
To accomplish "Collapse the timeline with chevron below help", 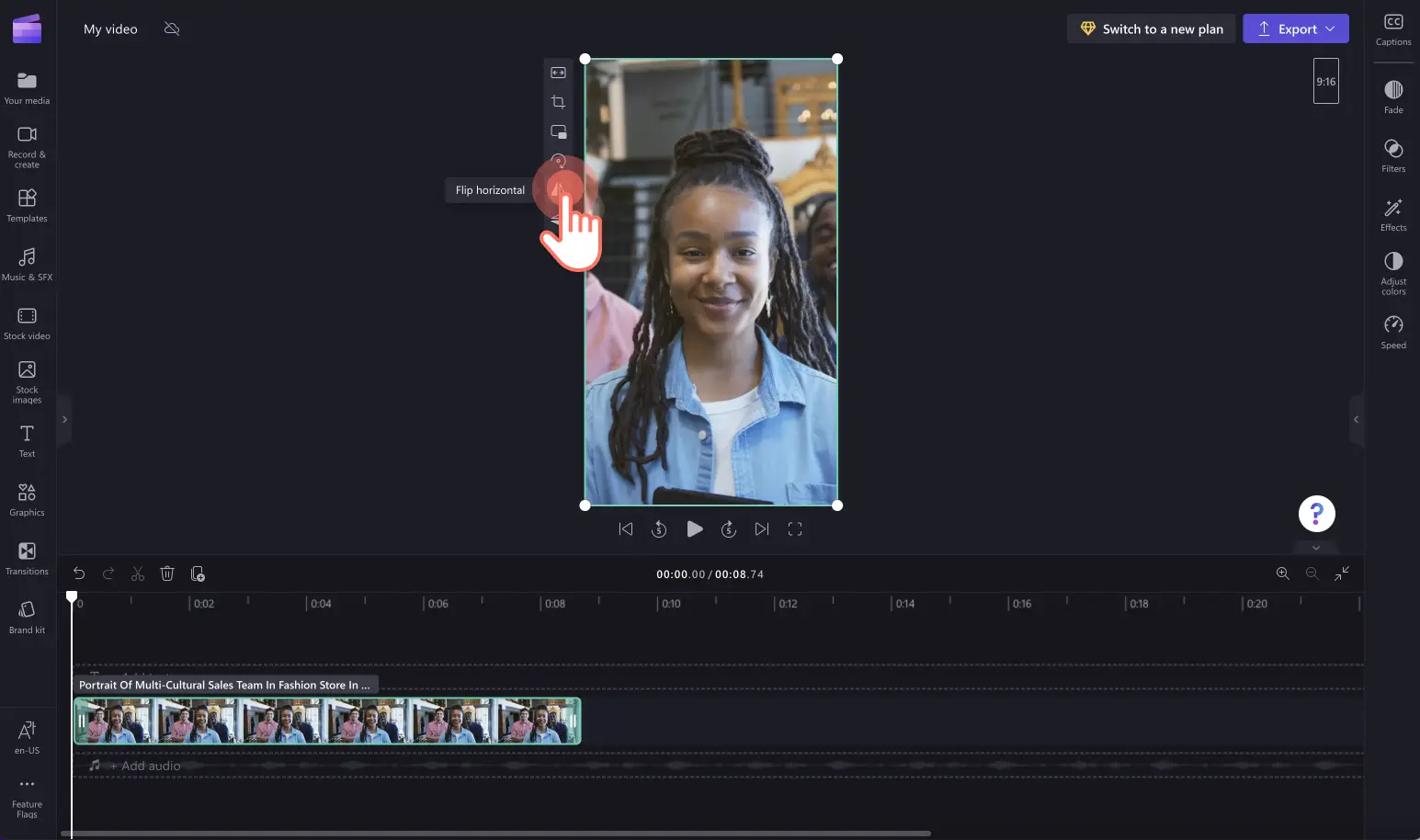I will [1316, 548].
